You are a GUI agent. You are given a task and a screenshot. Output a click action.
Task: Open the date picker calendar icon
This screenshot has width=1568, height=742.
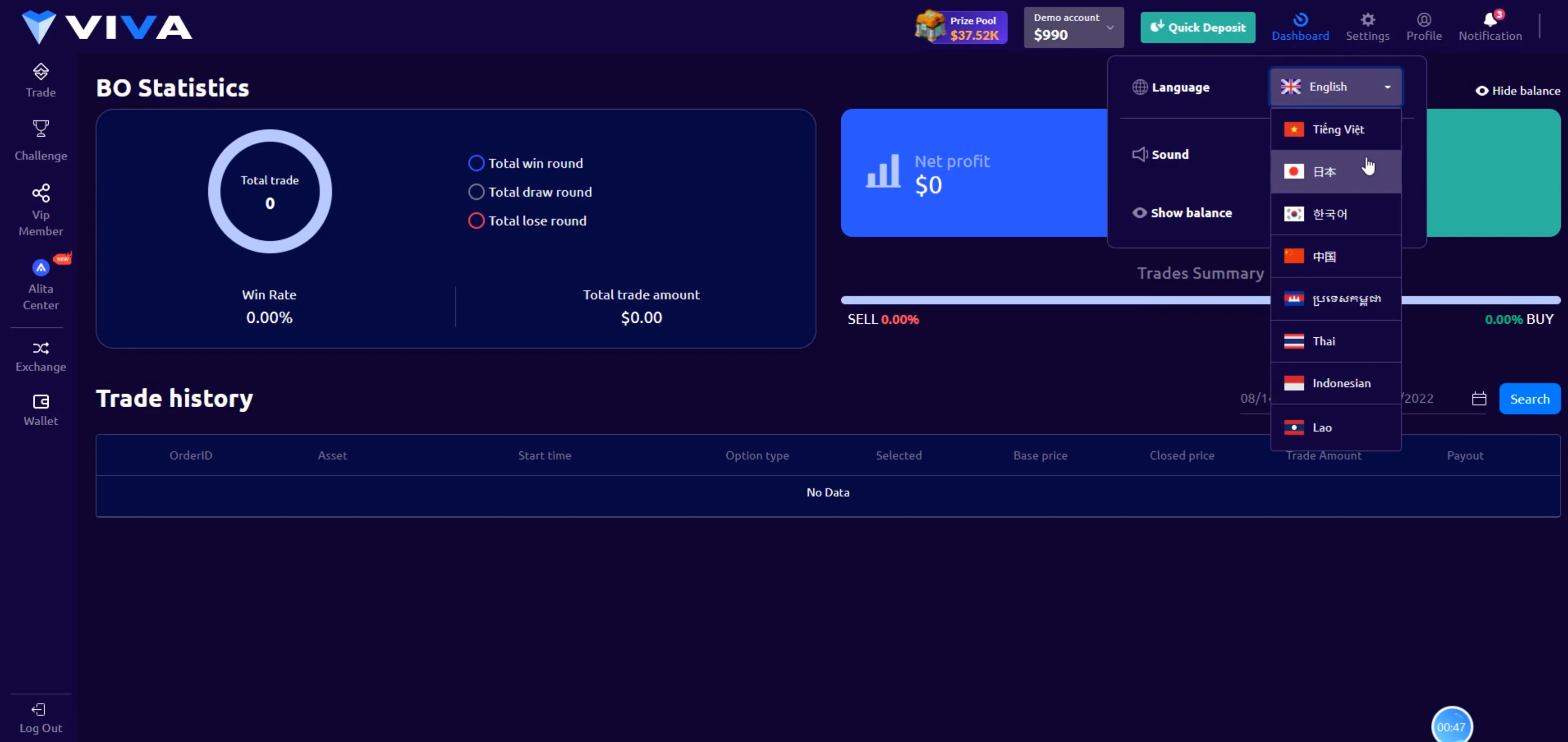click(1478, 399)
